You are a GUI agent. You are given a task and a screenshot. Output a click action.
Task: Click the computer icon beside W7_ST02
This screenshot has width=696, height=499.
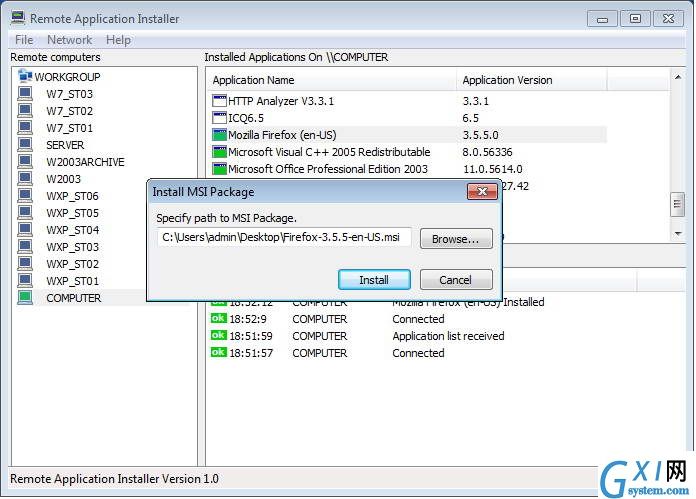[x=25, y=111]
